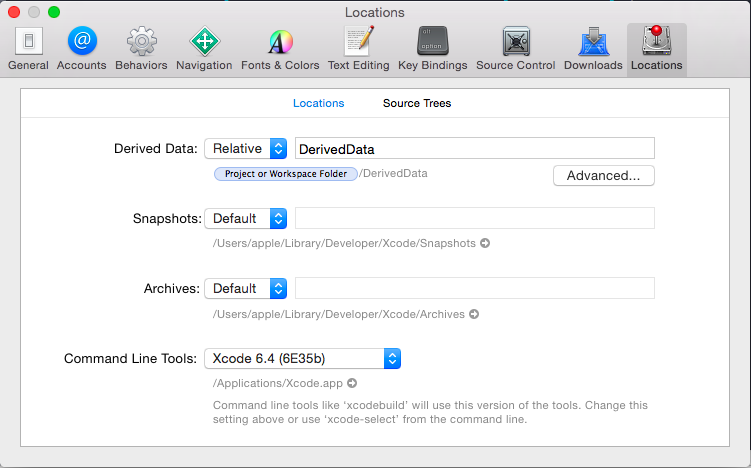Click the /Users/apple/Library/Developer/Xcode/Snapshots path text
The height and width of the screenshot is (468, 751).
click(344, 243)
